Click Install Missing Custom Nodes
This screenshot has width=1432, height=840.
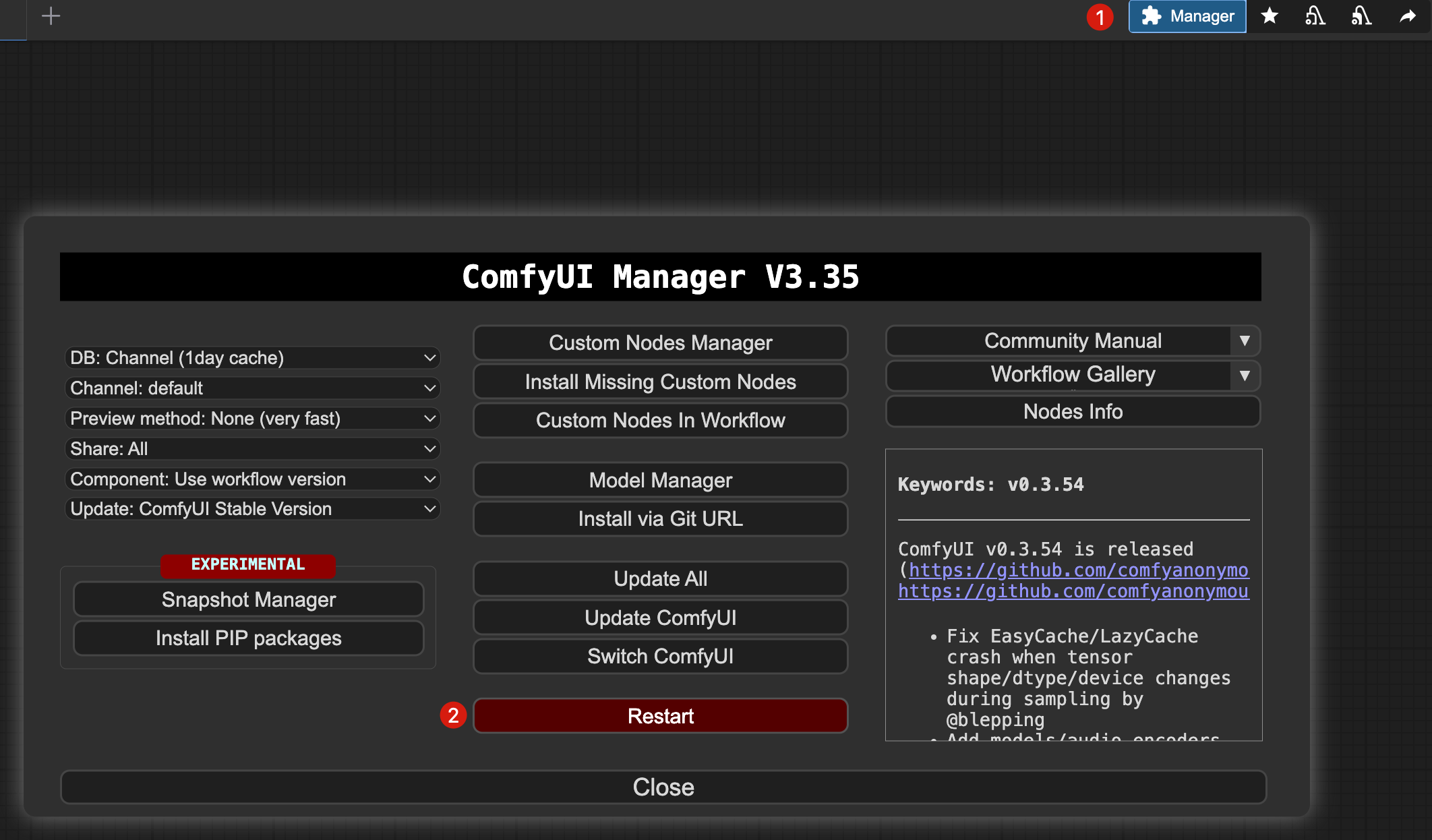tap(660, 382)
